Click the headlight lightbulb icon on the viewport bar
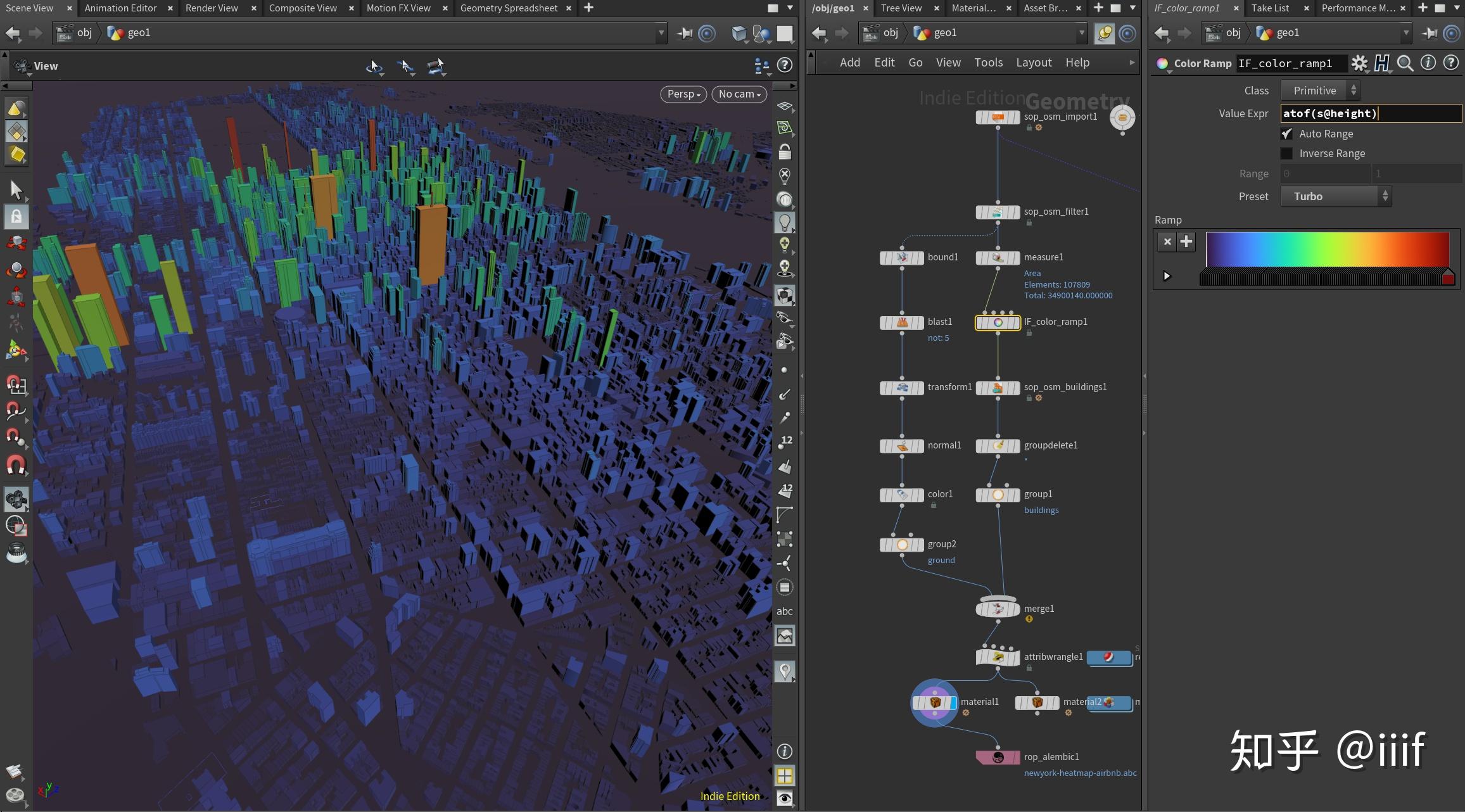1465x812 pixels. click(785, 222)
